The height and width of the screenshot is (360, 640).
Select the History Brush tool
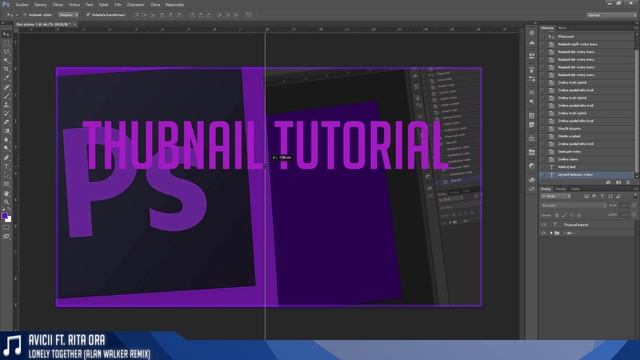pyautogui.click(x=6, y=113)
